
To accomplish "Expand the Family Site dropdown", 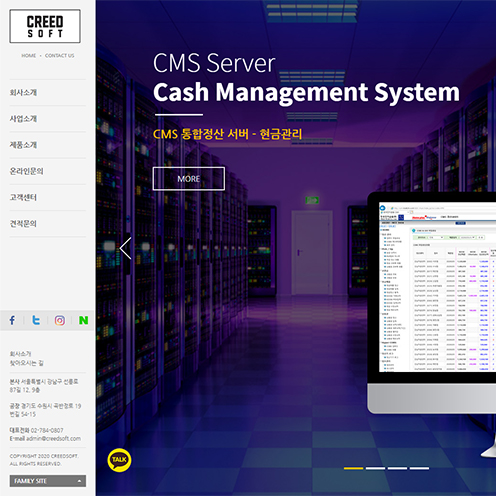I will 48,481.
